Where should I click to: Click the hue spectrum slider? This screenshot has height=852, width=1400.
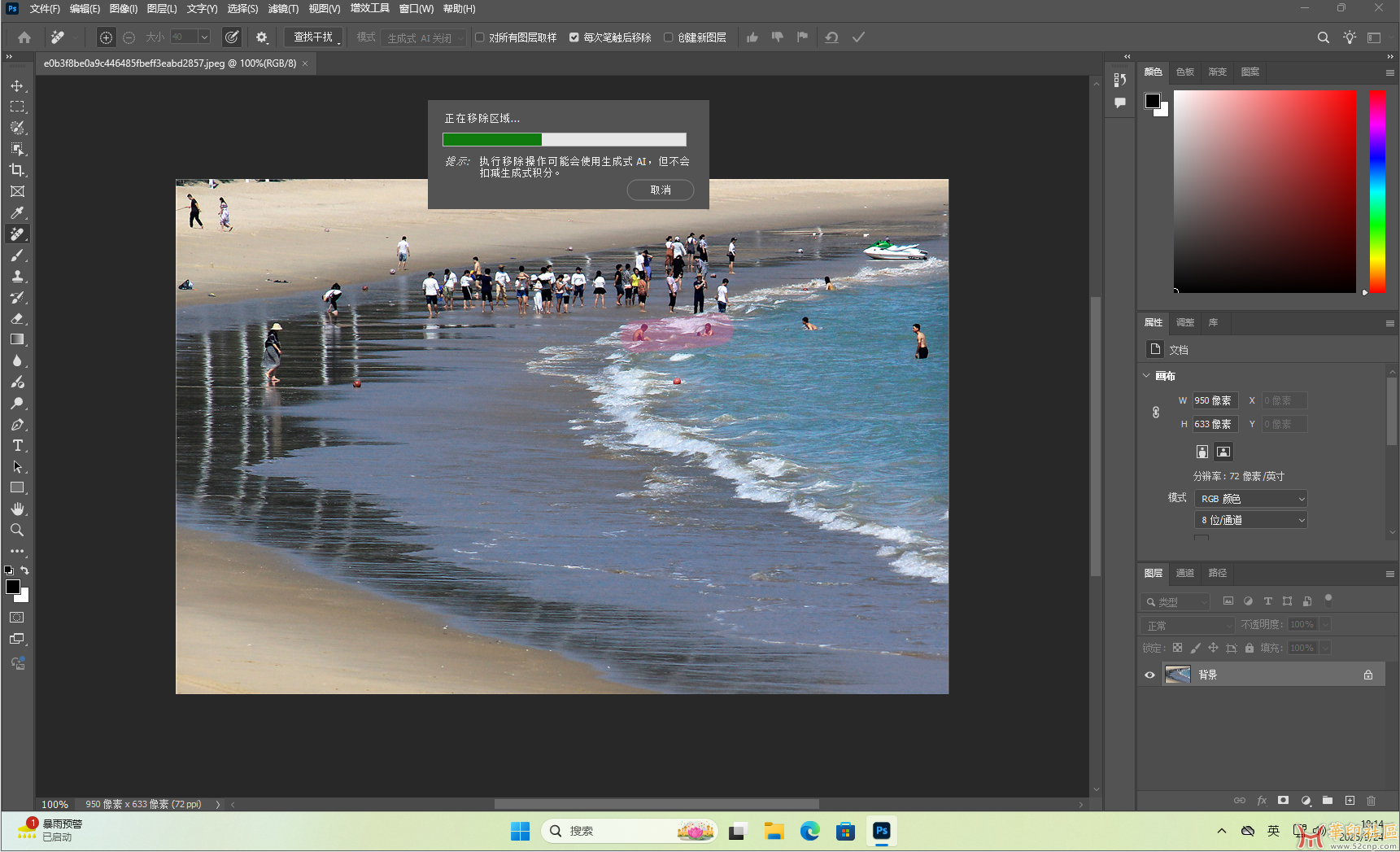click(1377, 191)
